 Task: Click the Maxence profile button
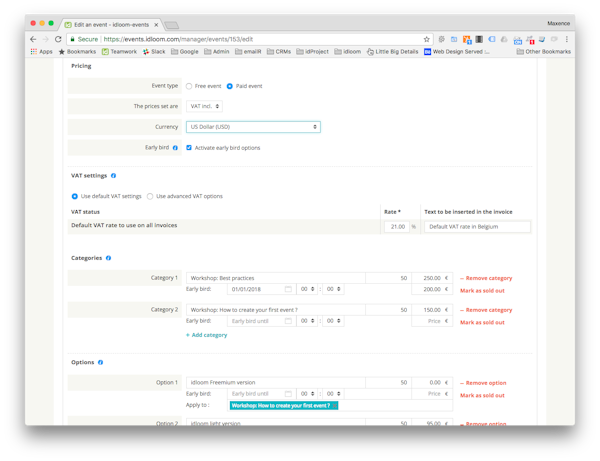click(558, 24)
